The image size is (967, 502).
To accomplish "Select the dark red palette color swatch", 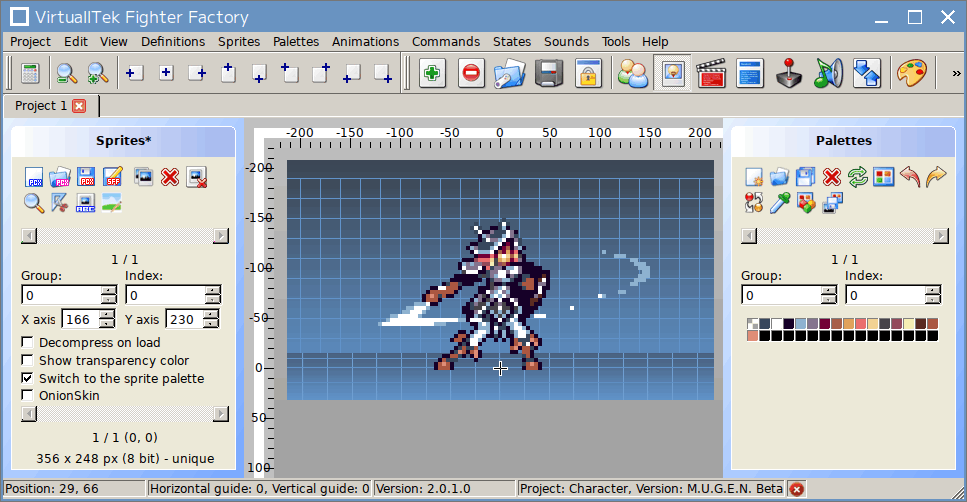I will coord(825,324).
